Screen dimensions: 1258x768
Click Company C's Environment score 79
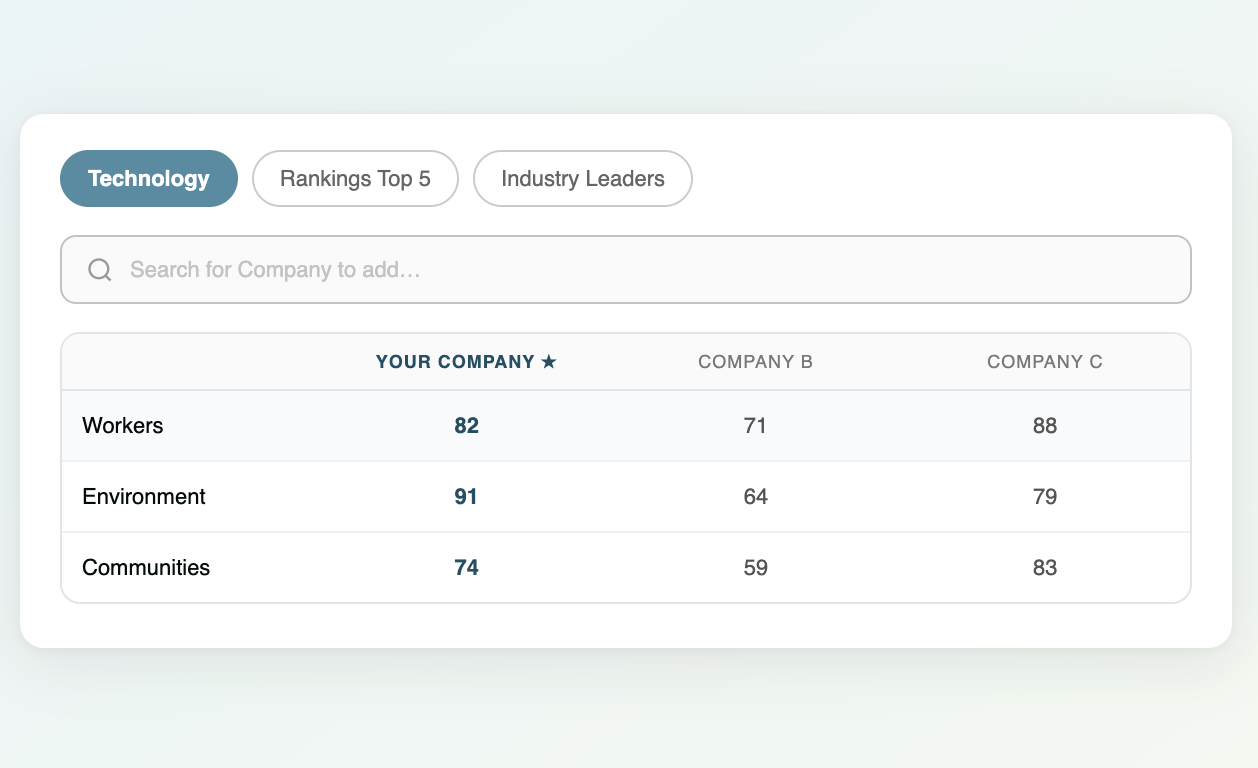(1044, 497)
